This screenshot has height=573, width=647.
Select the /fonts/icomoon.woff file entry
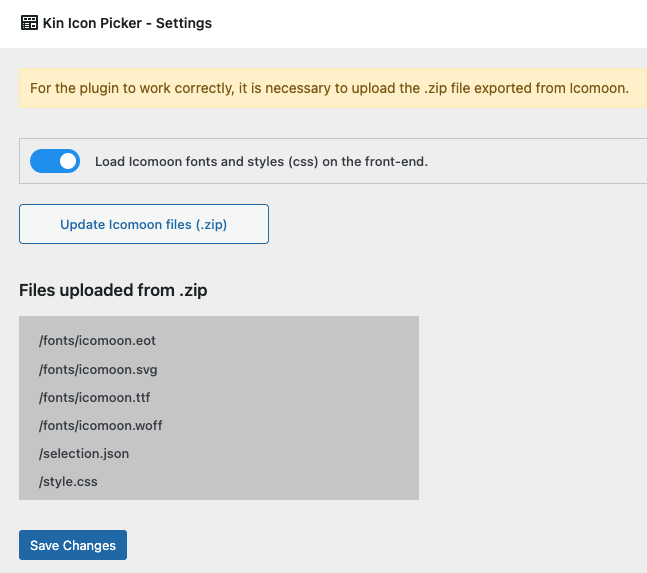[x=101, y=426]
